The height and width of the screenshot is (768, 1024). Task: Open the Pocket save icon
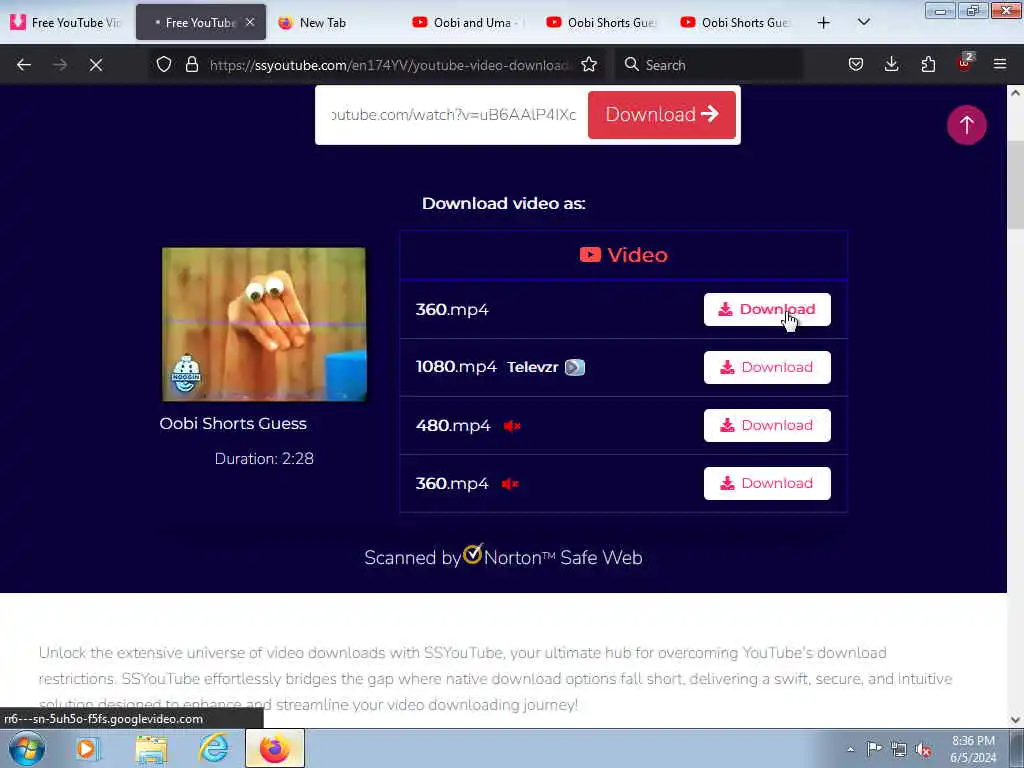click(x=856, y=64)
